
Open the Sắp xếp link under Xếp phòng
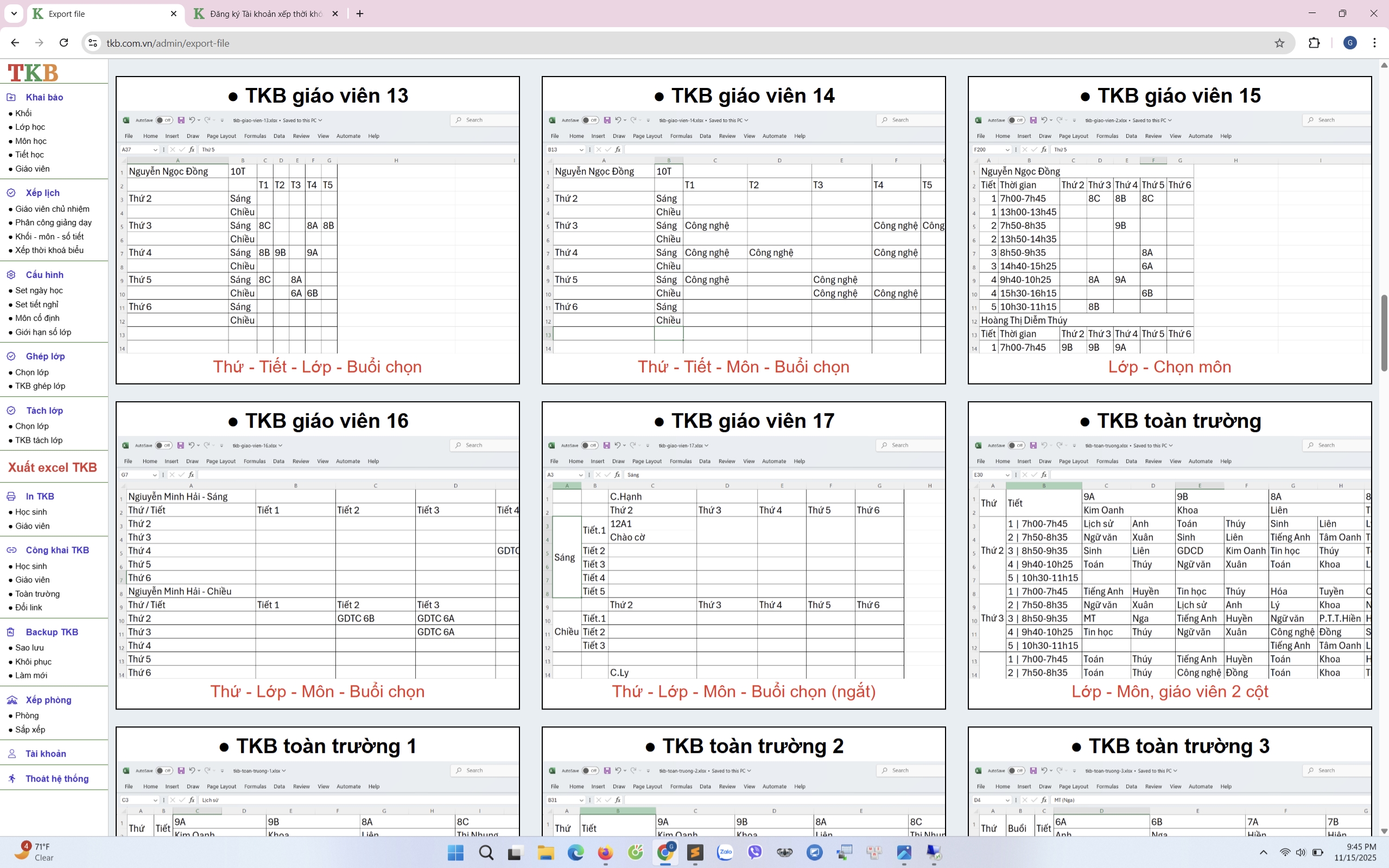(30, 730)
